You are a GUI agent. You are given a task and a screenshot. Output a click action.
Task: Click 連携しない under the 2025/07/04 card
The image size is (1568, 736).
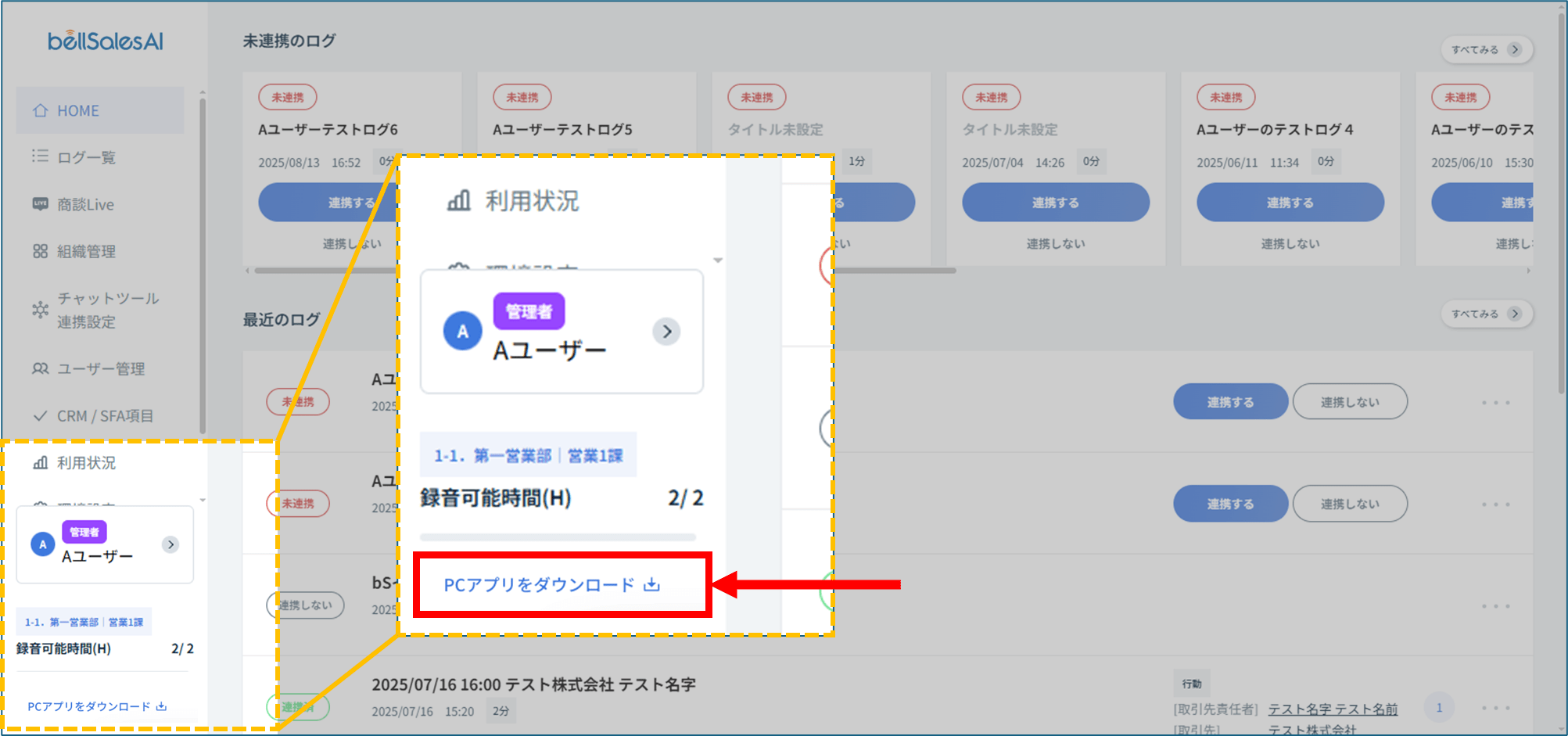click(x=1055, y=244)
